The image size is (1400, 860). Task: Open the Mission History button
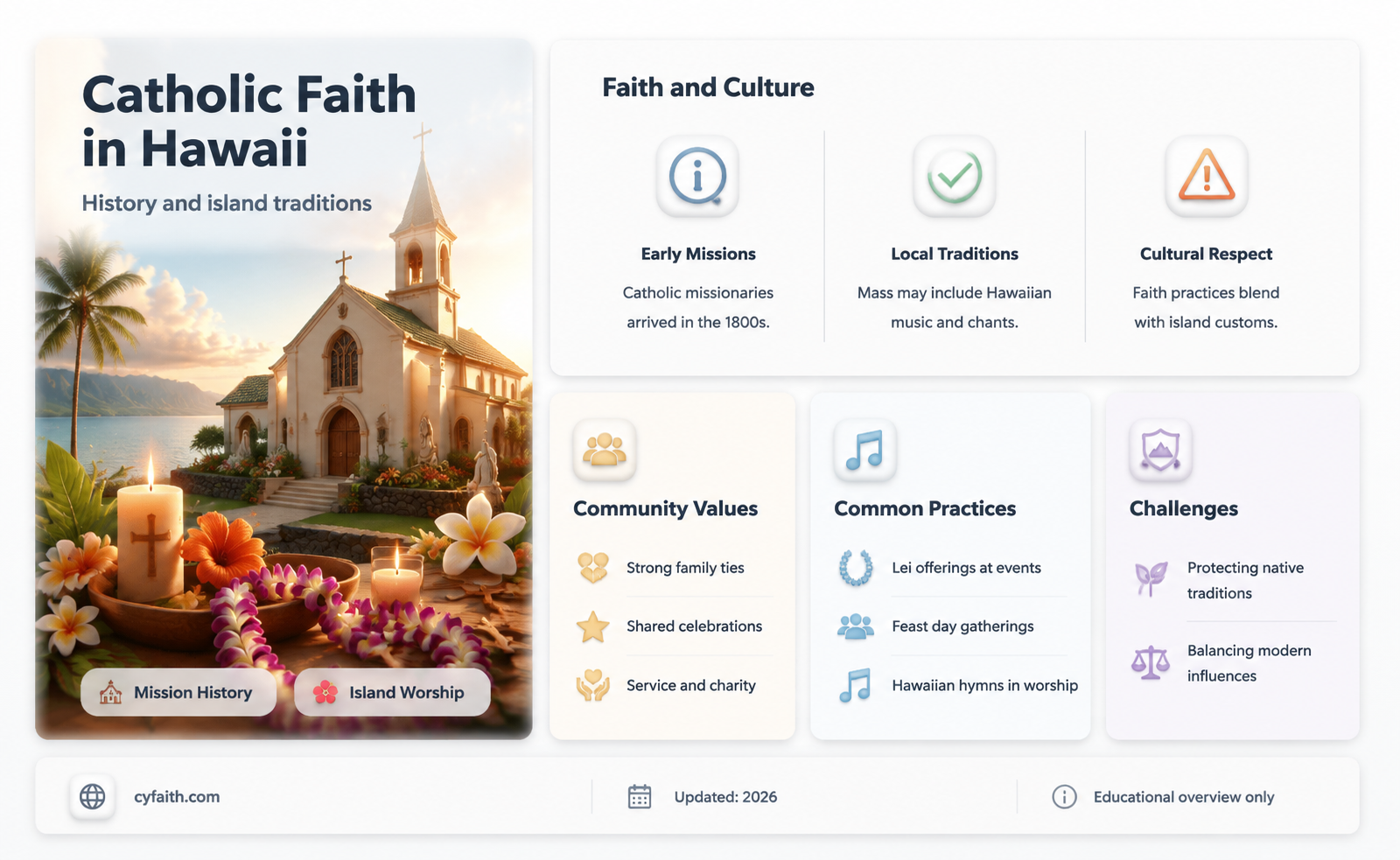point(178,693)
